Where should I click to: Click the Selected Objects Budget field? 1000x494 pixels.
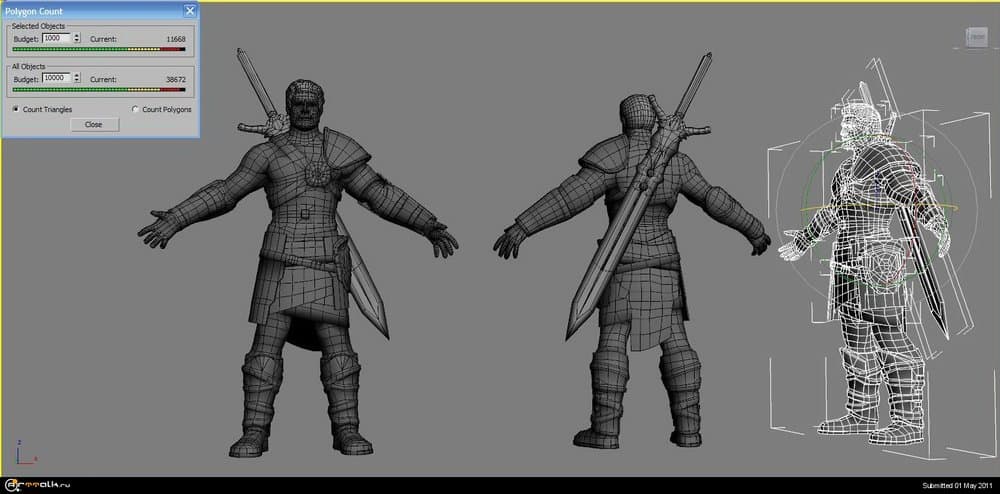pos(56,38)
